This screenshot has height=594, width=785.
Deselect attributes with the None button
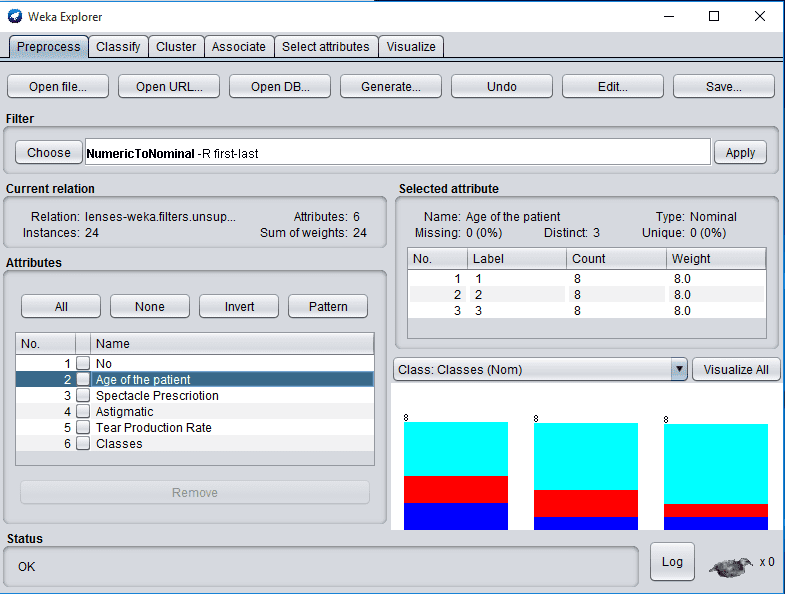(x=150, y=307)
